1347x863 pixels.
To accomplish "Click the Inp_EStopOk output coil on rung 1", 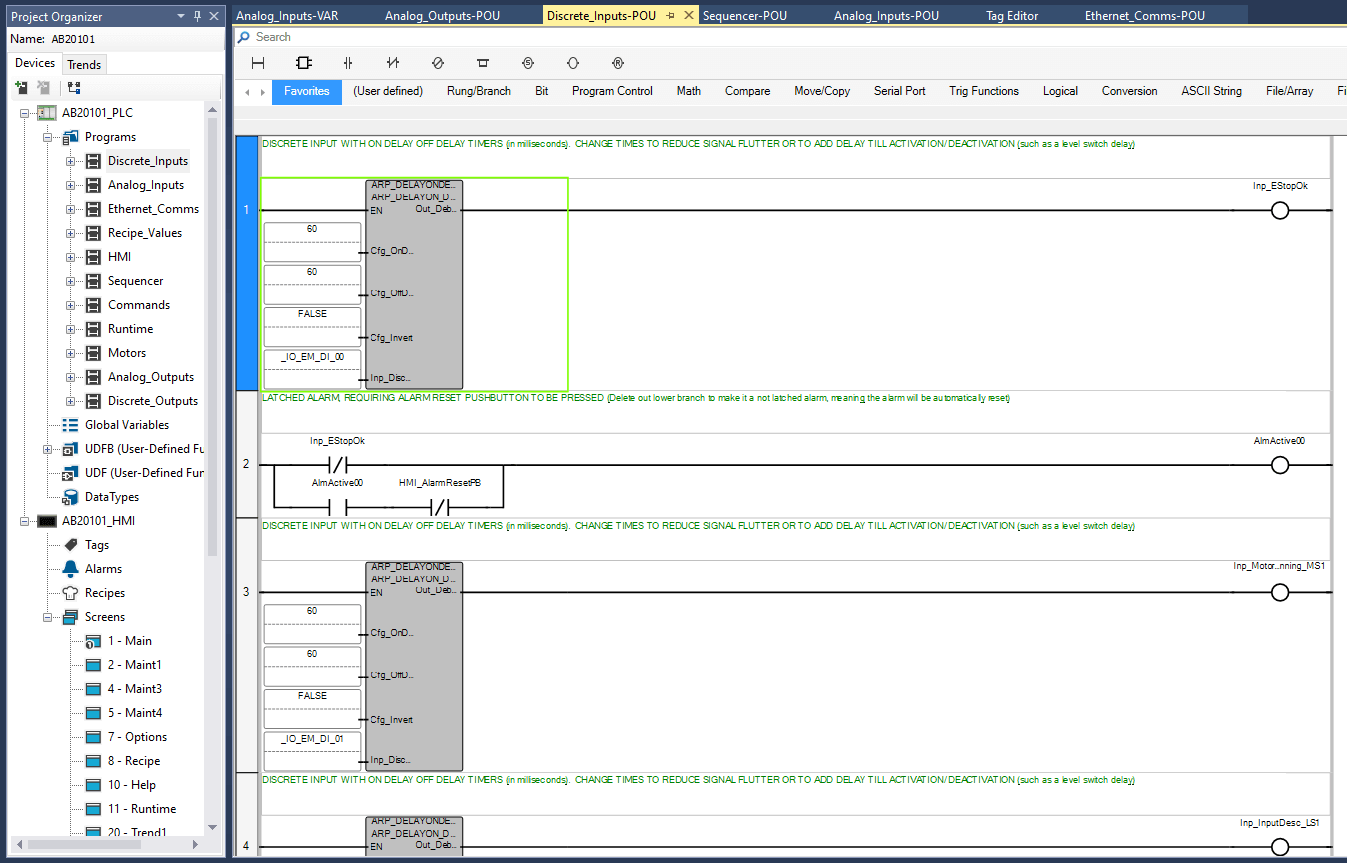I will [1279, 210].
